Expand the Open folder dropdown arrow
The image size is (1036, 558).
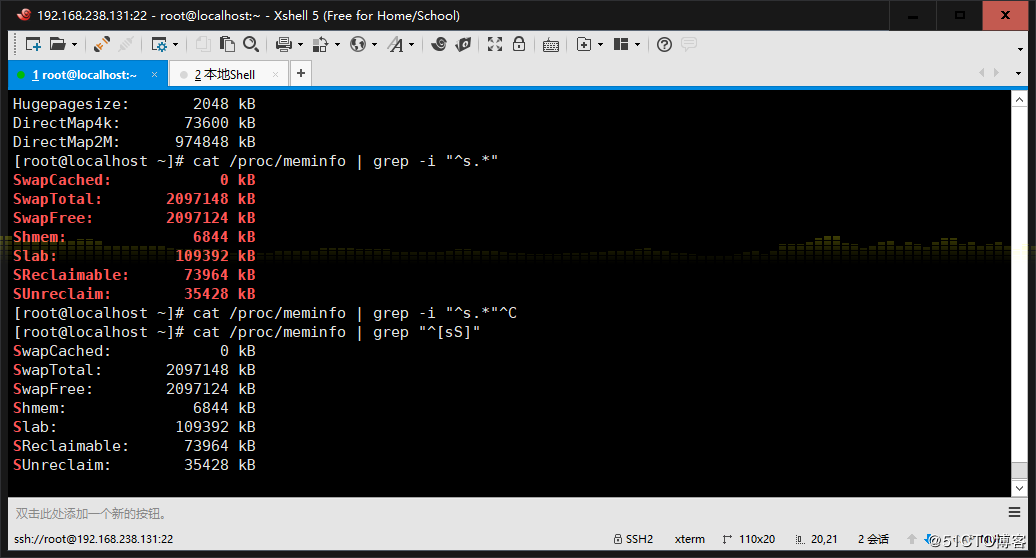73,44
